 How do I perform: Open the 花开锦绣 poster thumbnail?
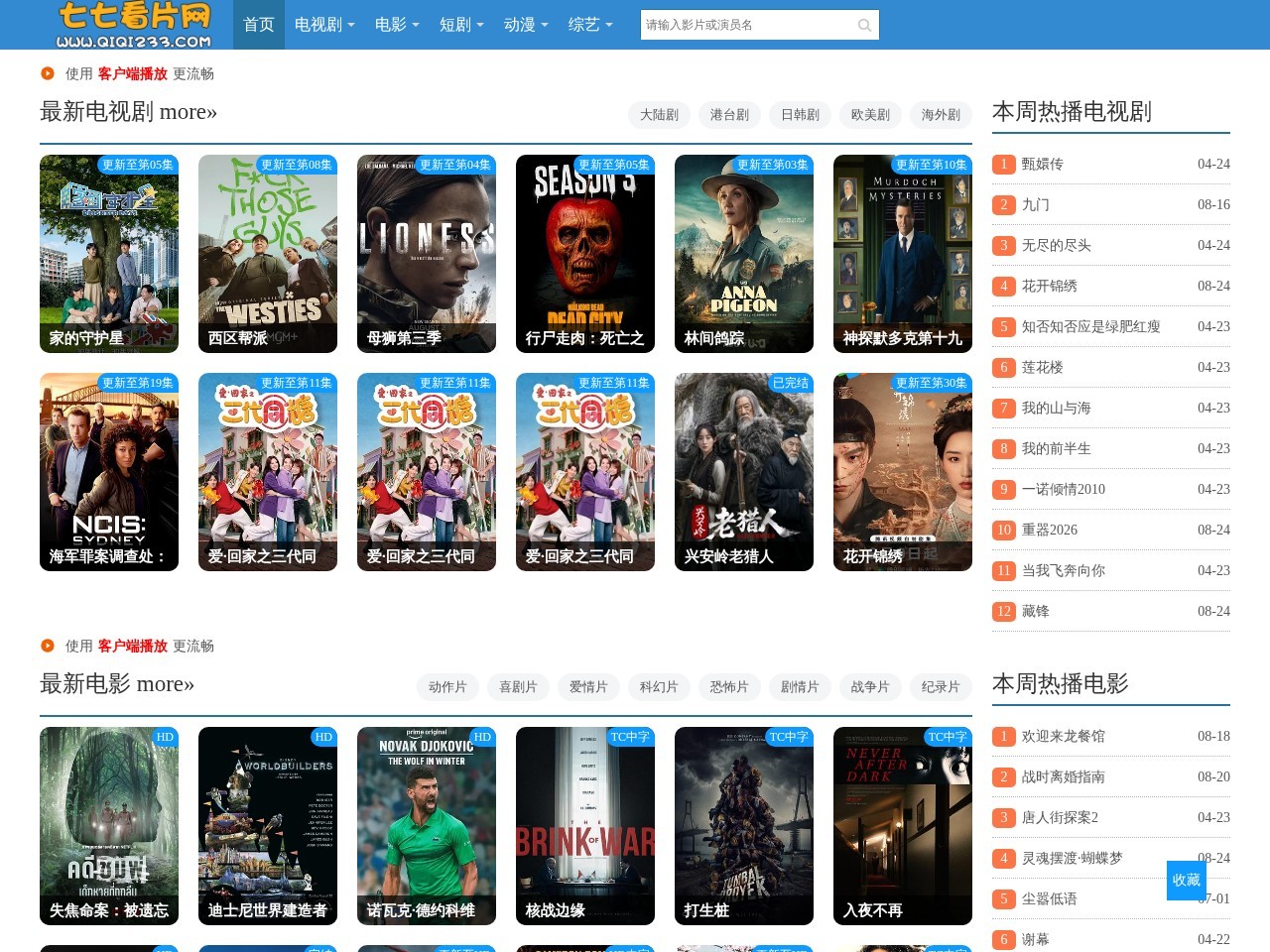pos(903,472)
